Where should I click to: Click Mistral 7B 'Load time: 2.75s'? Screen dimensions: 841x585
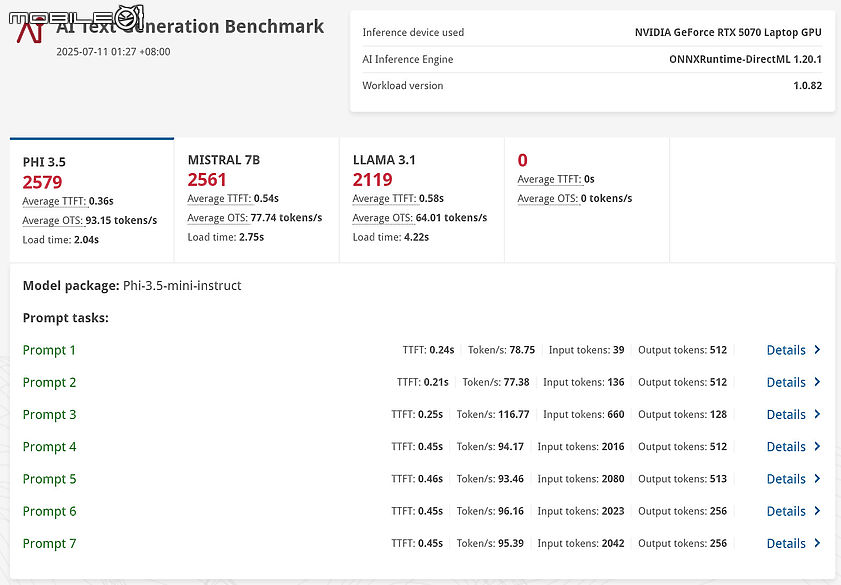coord(226,237)
